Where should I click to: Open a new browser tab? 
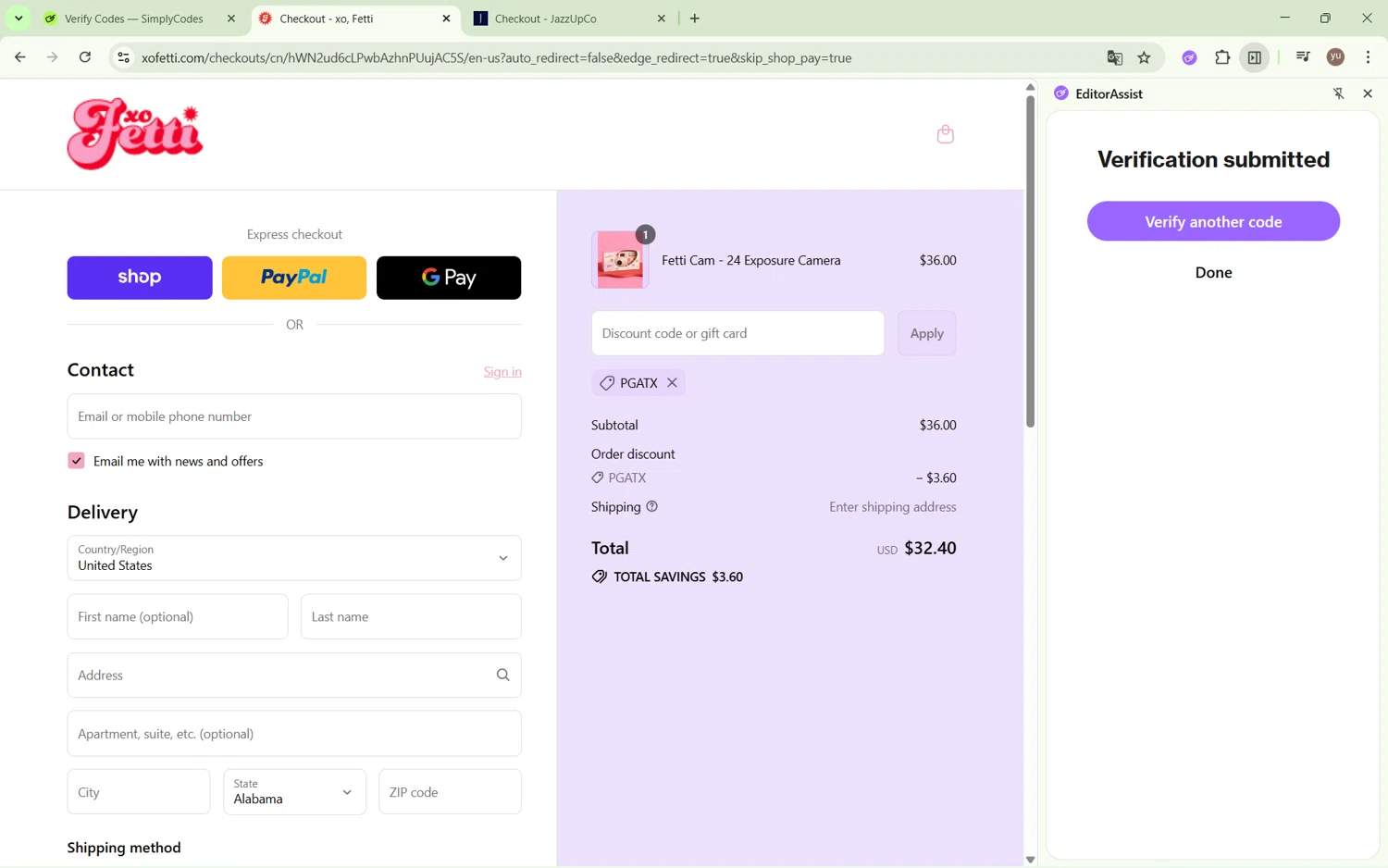click(x=695, y=19)
